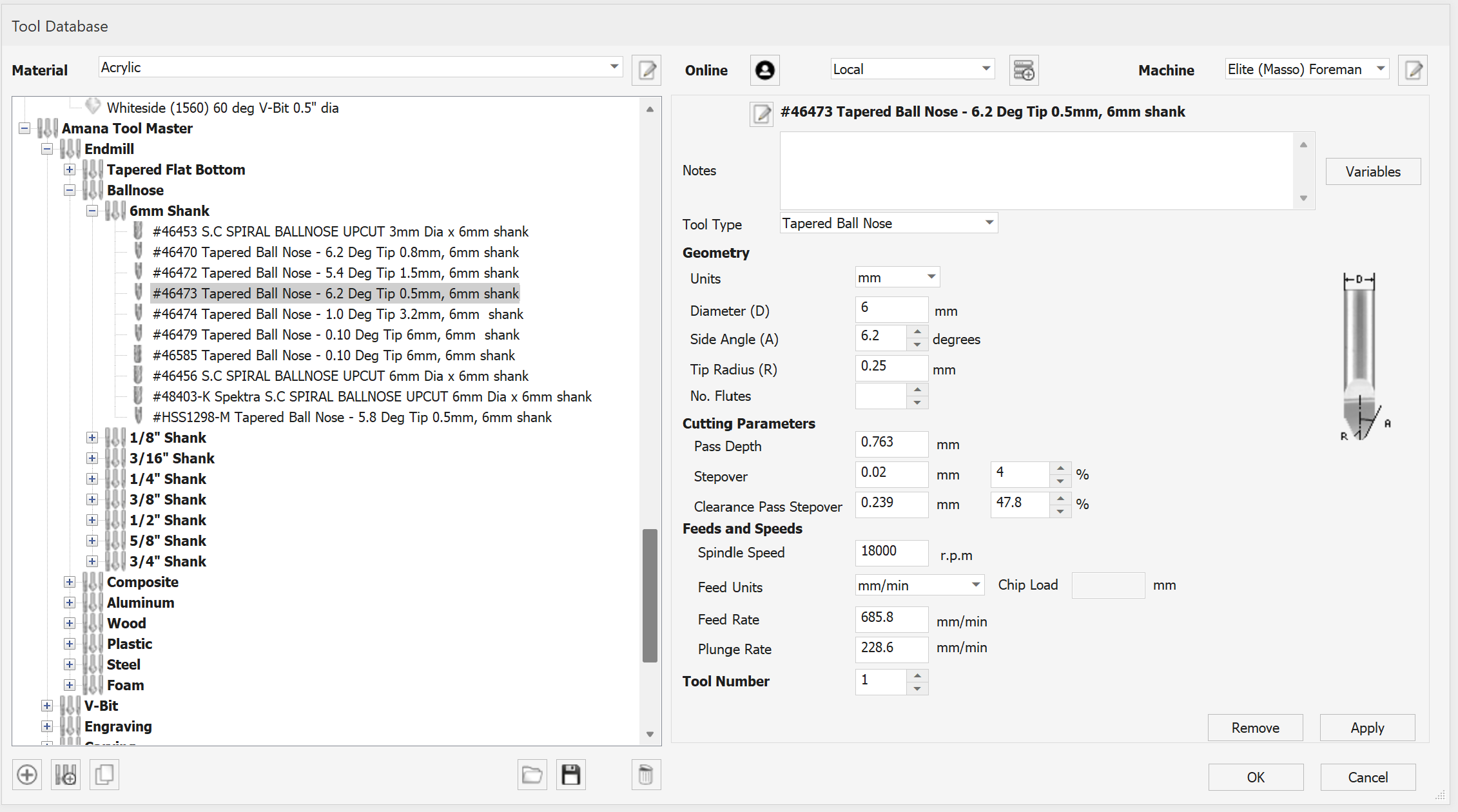Click the edit machine pencil icon
The width and height of the screenshot is (1458, 812).
(1413, 70)
